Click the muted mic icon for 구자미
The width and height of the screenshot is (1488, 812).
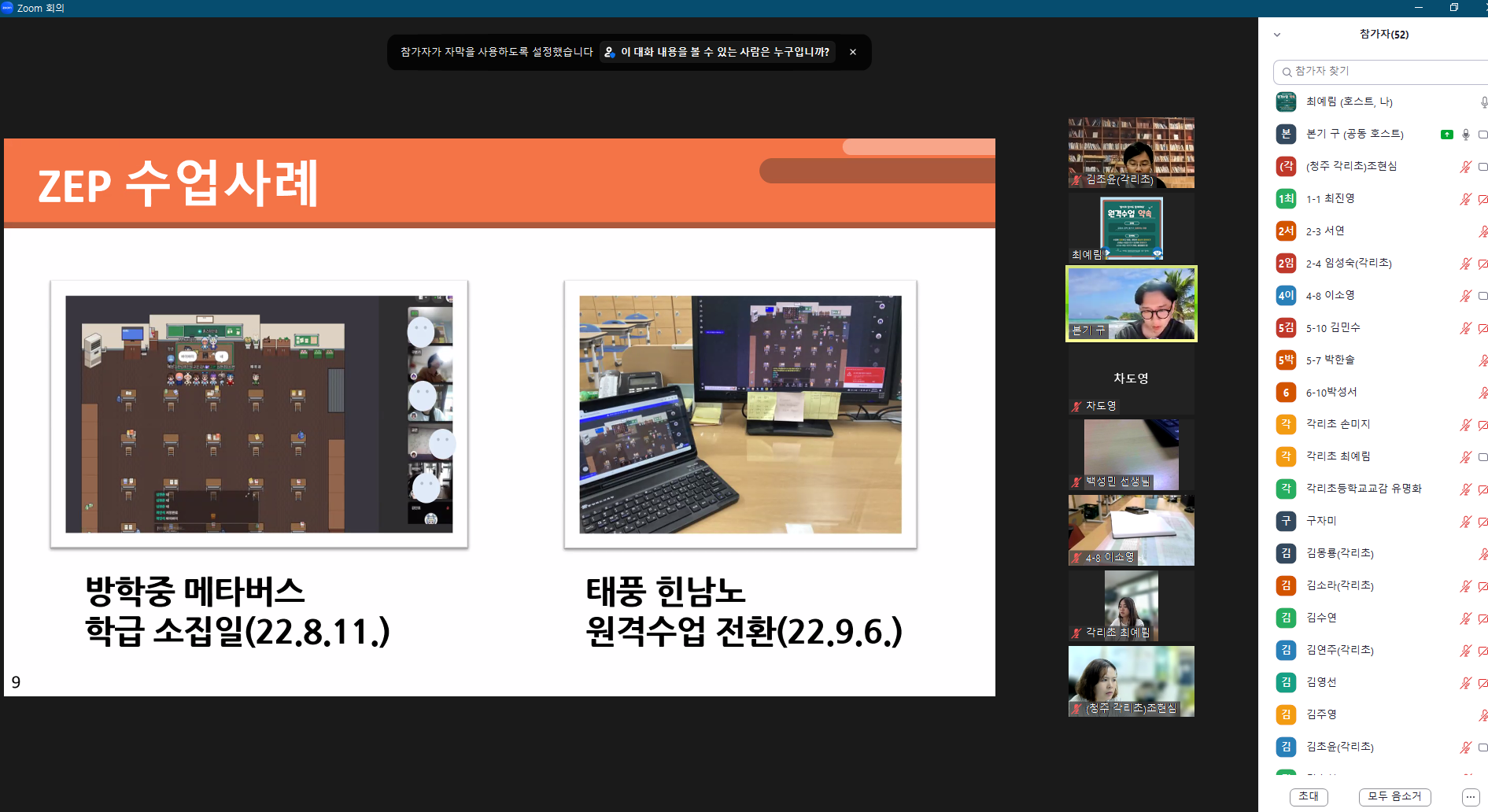[1465, 522]
